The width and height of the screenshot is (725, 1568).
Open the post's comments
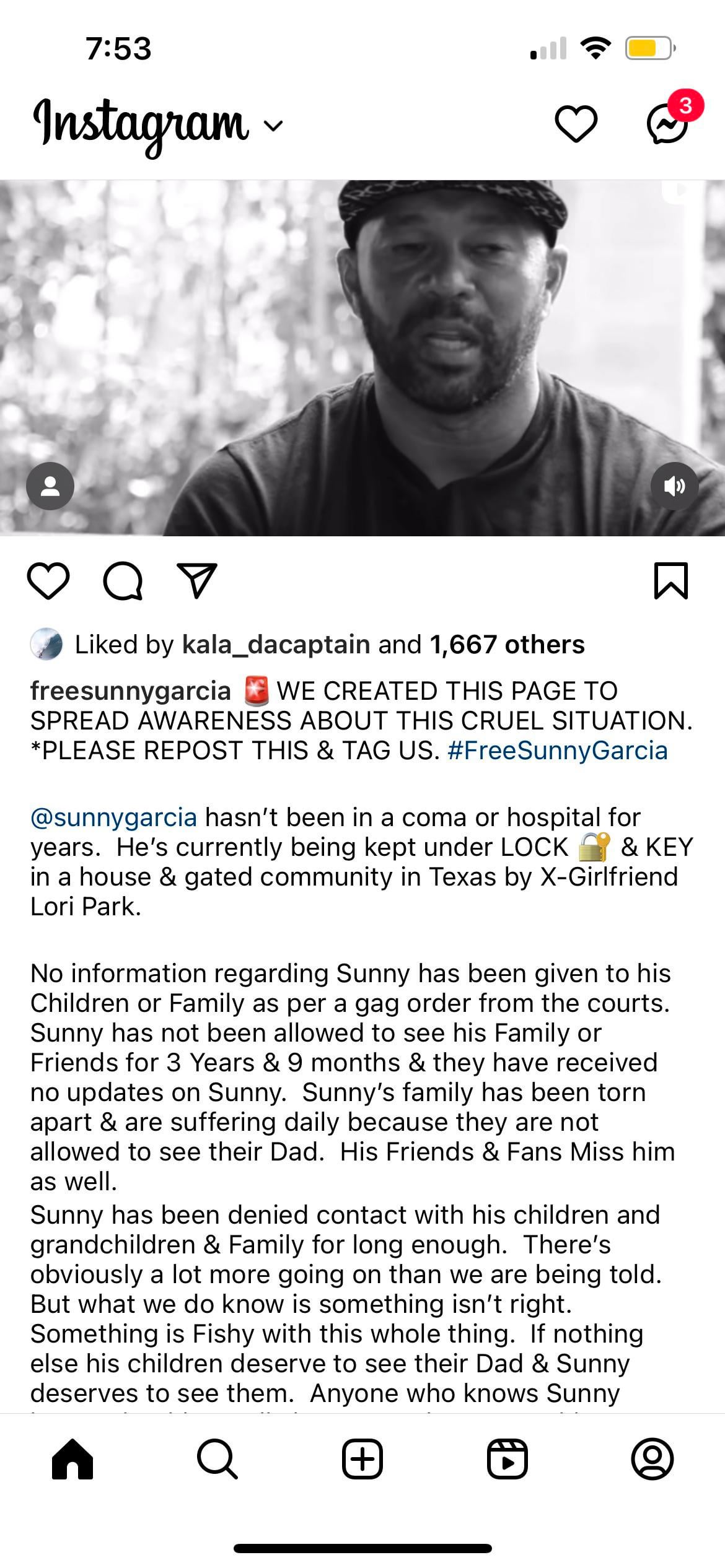click(x=123, y=581)
